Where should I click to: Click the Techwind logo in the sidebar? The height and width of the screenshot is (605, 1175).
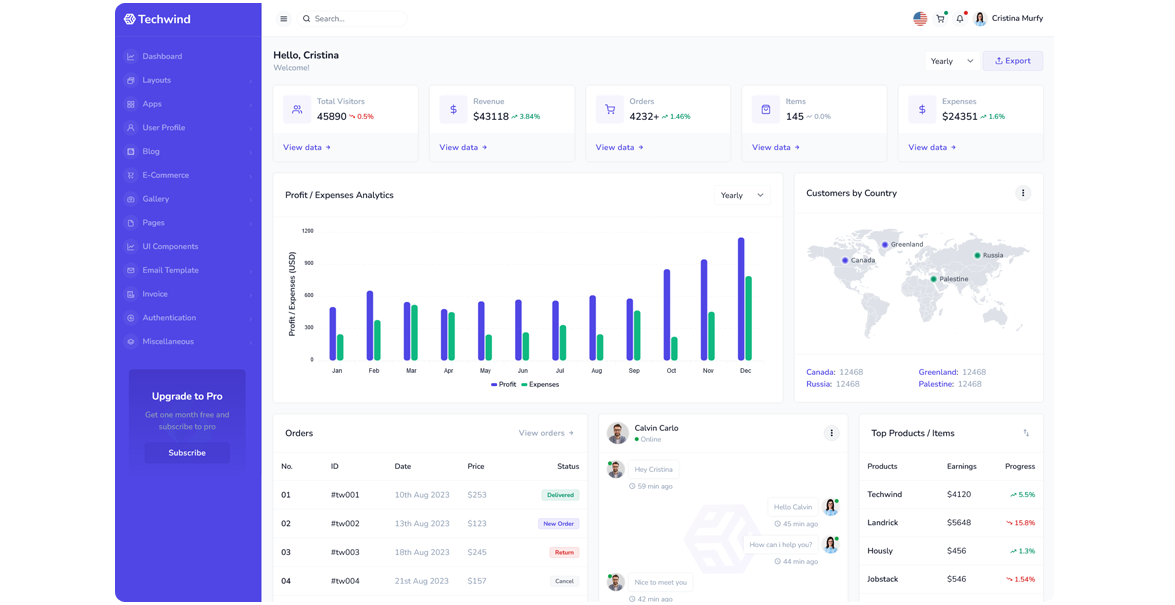tap(155, 18)
